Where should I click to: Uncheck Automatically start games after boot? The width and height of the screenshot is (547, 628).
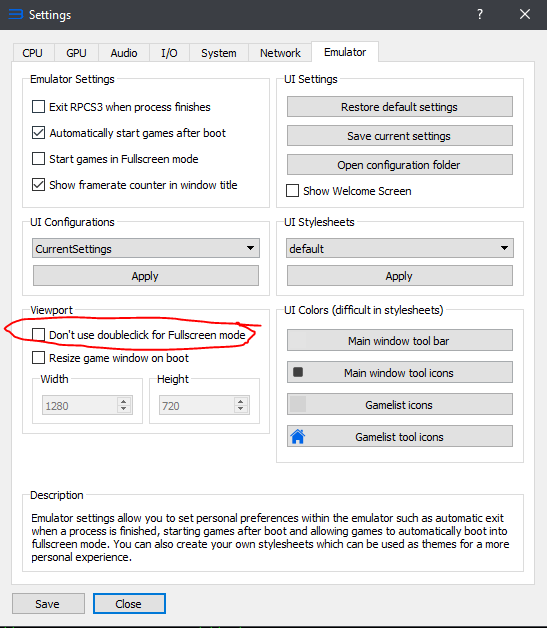[x=38, y=133]
